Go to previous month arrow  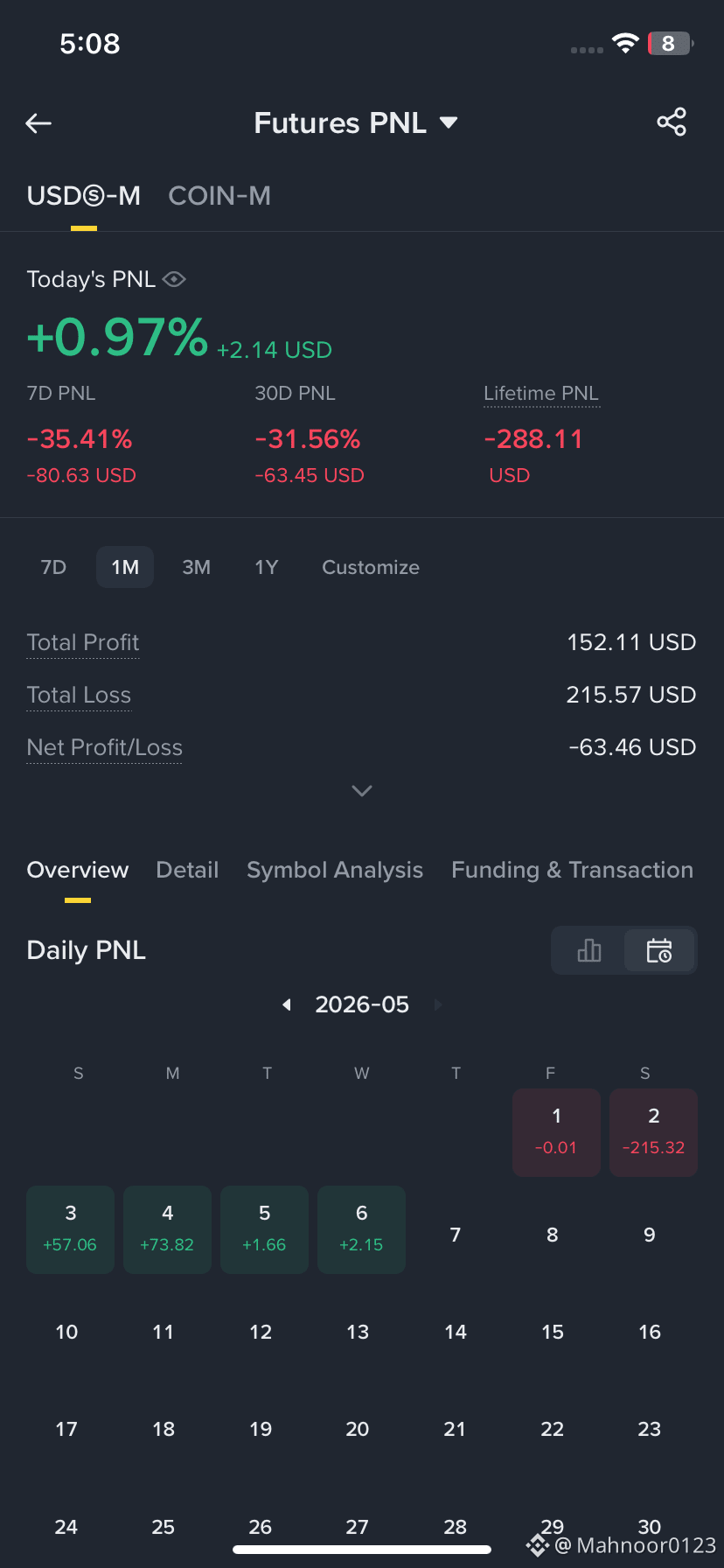286,1004
